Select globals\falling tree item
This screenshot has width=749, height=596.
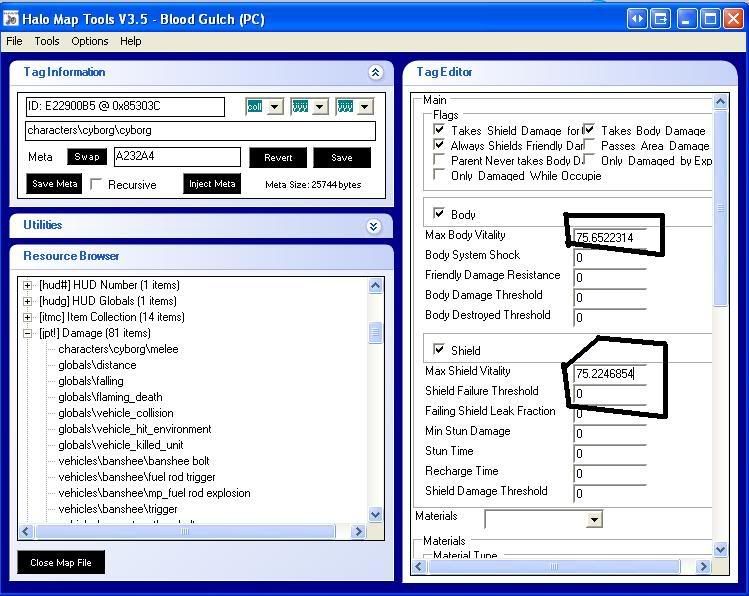91,381
